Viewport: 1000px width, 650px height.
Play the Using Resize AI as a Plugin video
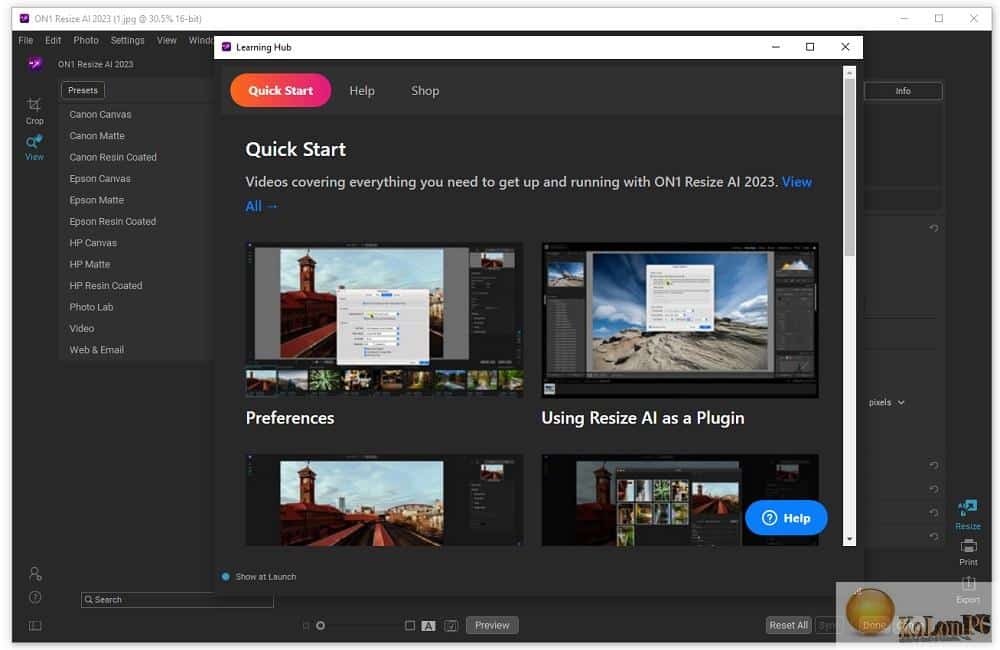point(680,320)
